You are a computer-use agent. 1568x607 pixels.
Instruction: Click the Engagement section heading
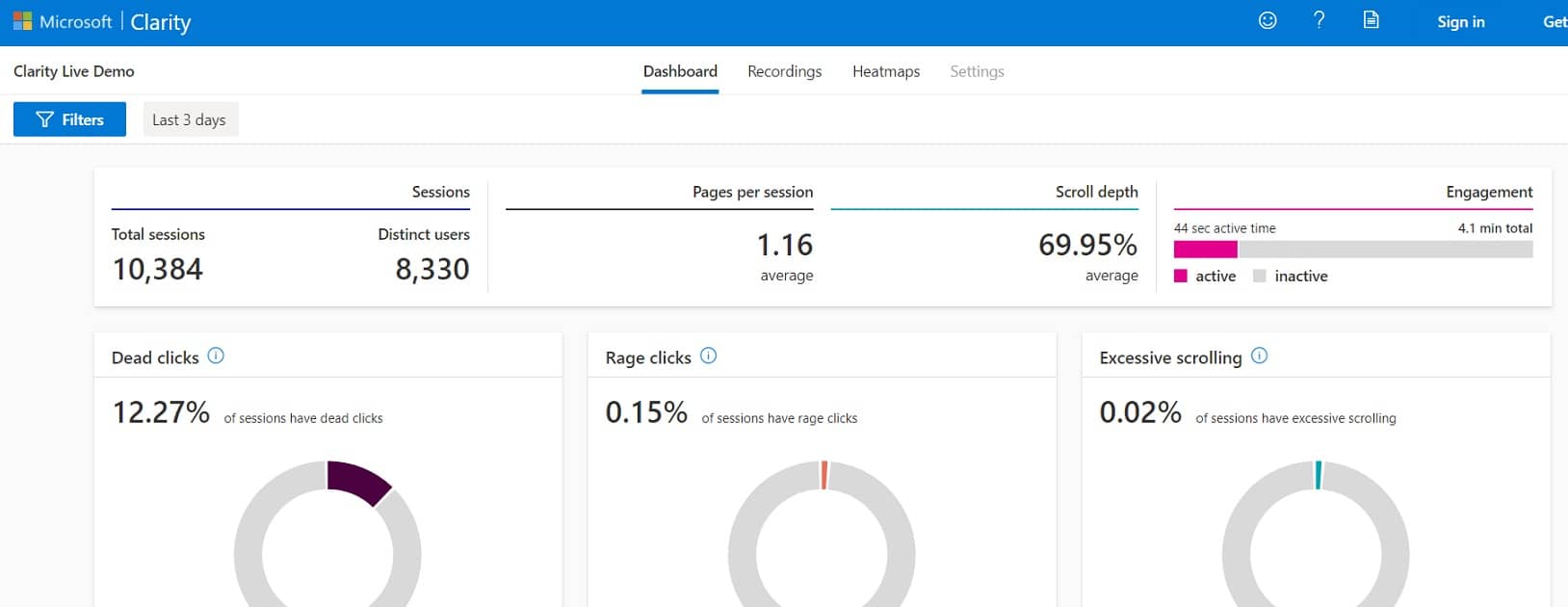tap(1489, 192)
